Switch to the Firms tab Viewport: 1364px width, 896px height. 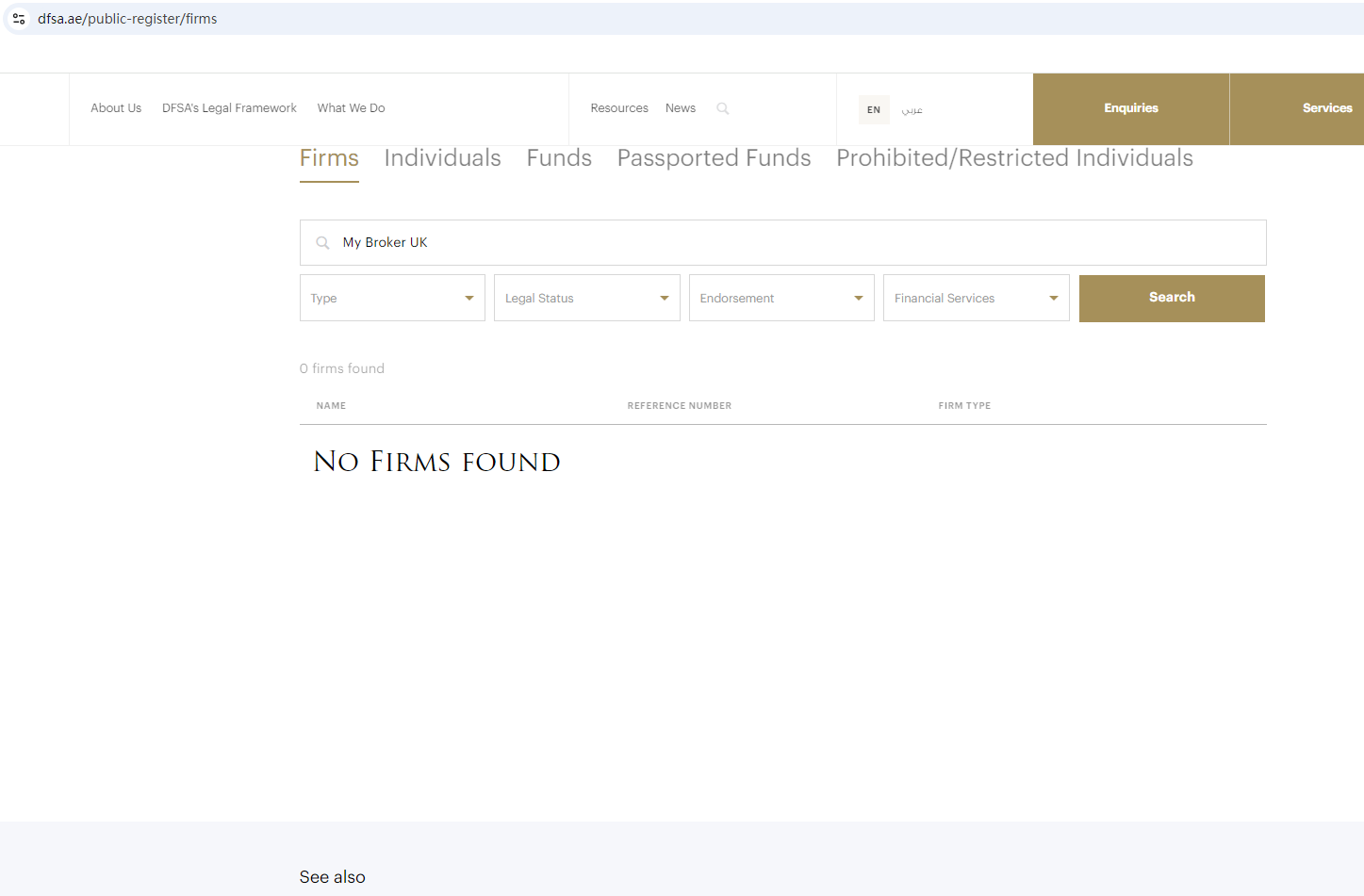329,158
